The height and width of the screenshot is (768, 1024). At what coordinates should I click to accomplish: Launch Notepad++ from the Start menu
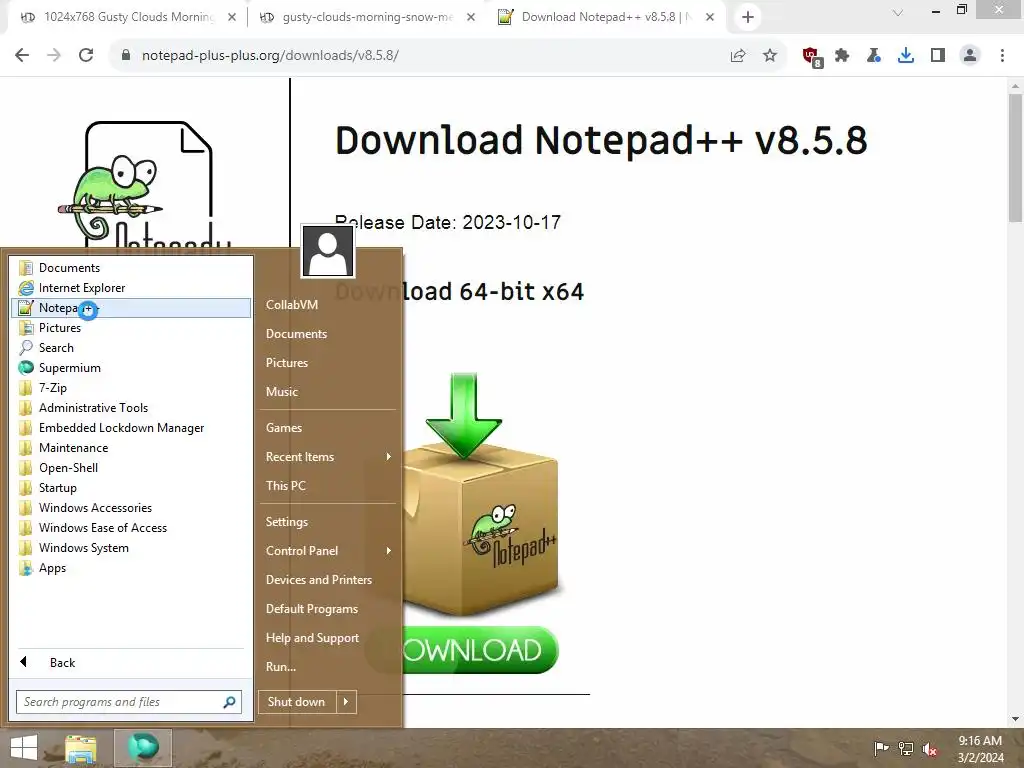(131, 308)
